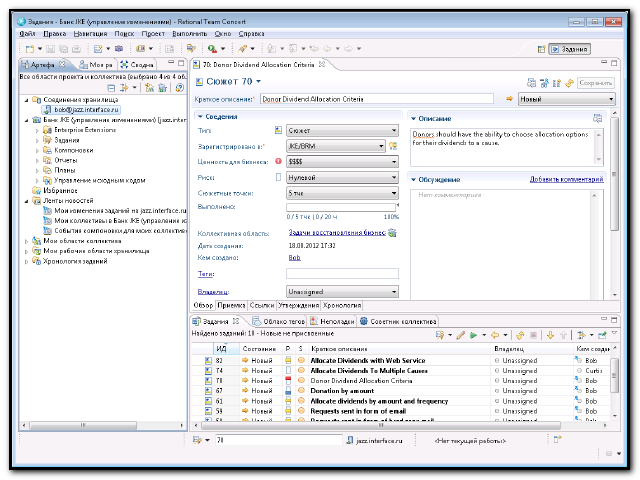Click the team area icon after business recovery link
640x480 pixels.
coord(392,233)
